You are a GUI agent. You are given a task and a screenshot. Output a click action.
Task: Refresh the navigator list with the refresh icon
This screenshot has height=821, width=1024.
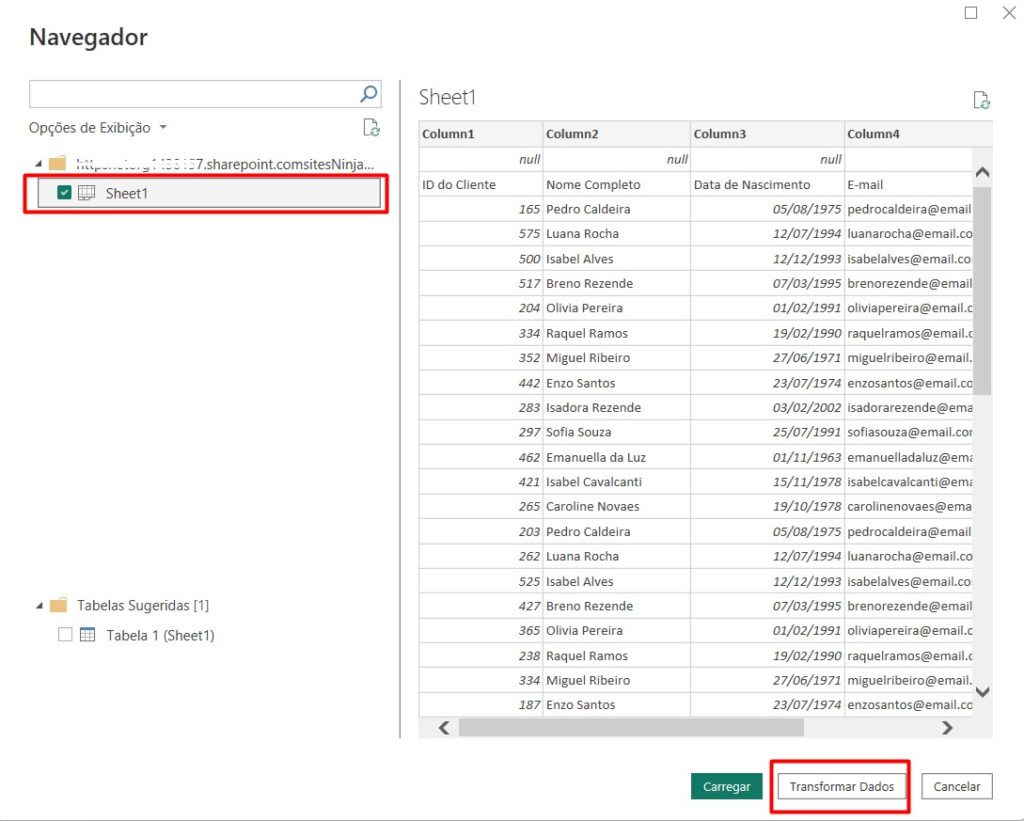click(371, 128)
